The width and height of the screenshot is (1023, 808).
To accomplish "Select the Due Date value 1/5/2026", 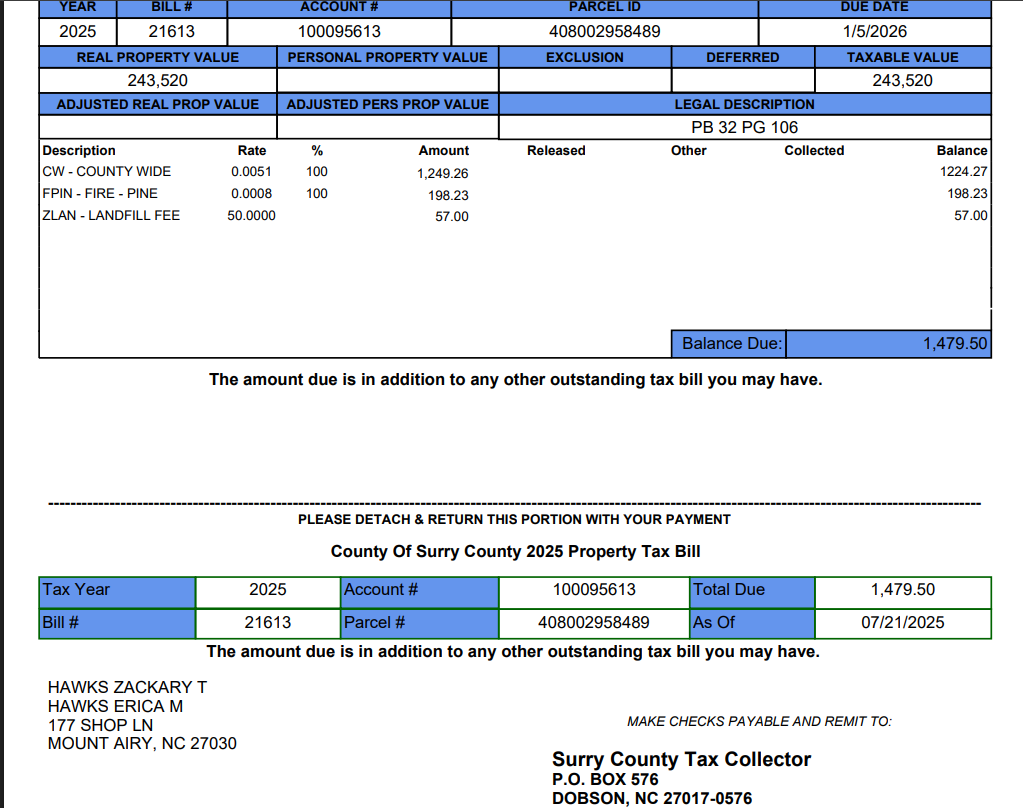I will [875, 31].
